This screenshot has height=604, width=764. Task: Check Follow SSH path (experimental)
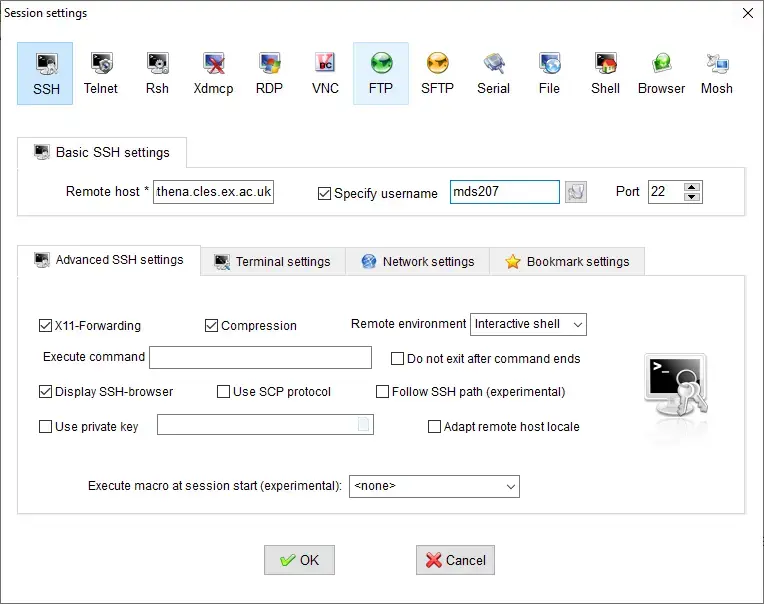click(x=382, y=392)
